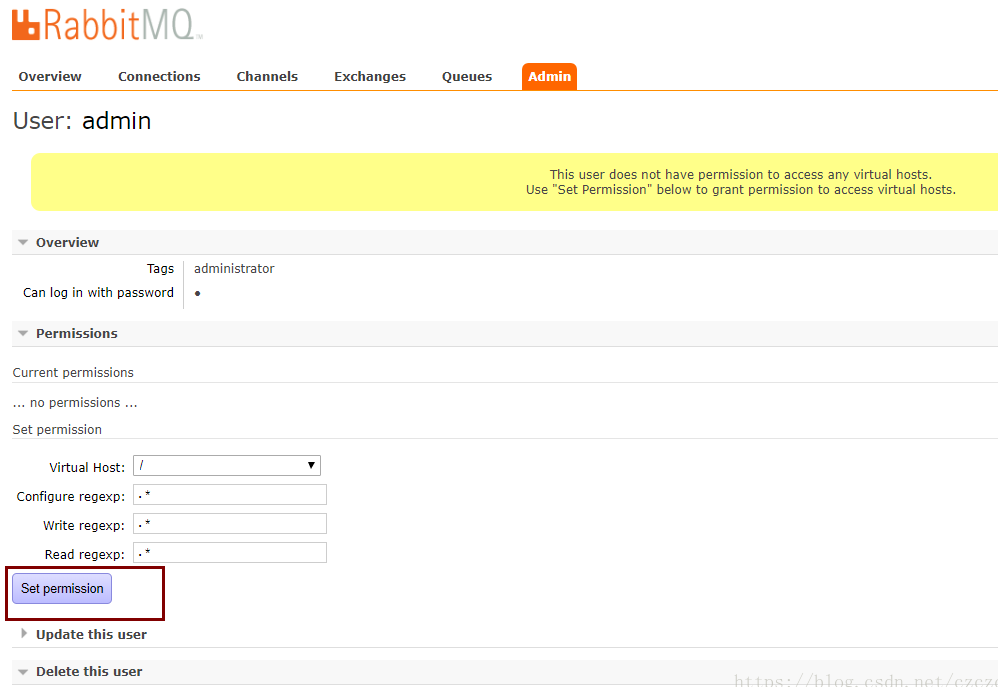Click the 'User: admin' page heading
The width and height of the screenshot is (998, 687).
82,121
